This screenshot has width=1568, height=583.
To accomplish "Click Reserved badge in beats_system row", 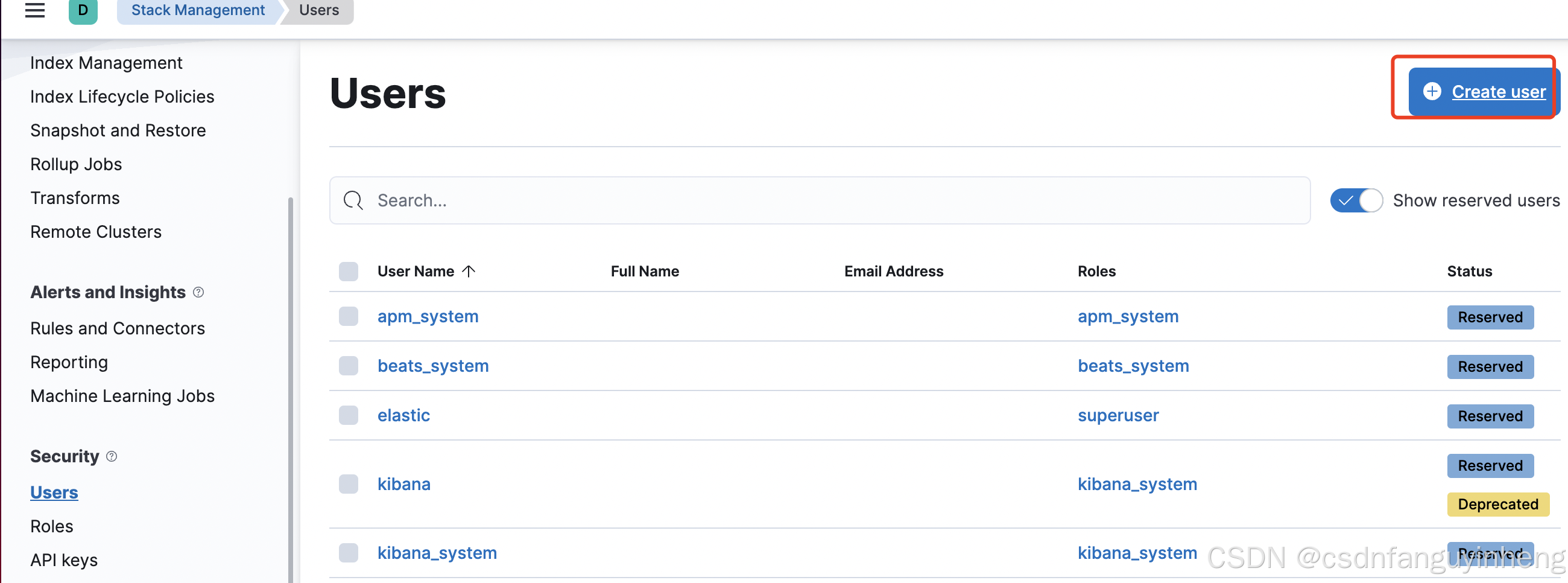I will pos(1490,367).
